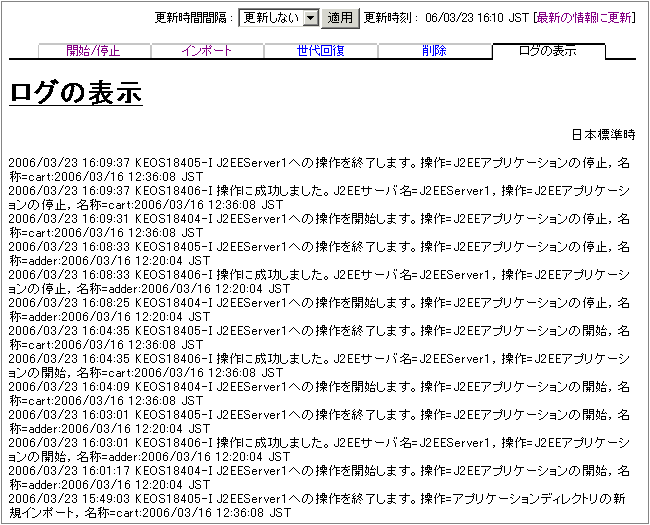This screenshot has width=650, height=525.
Task: Select the 16:03:01 KEOS18405-I log entry
Action: tap(319, 421)
